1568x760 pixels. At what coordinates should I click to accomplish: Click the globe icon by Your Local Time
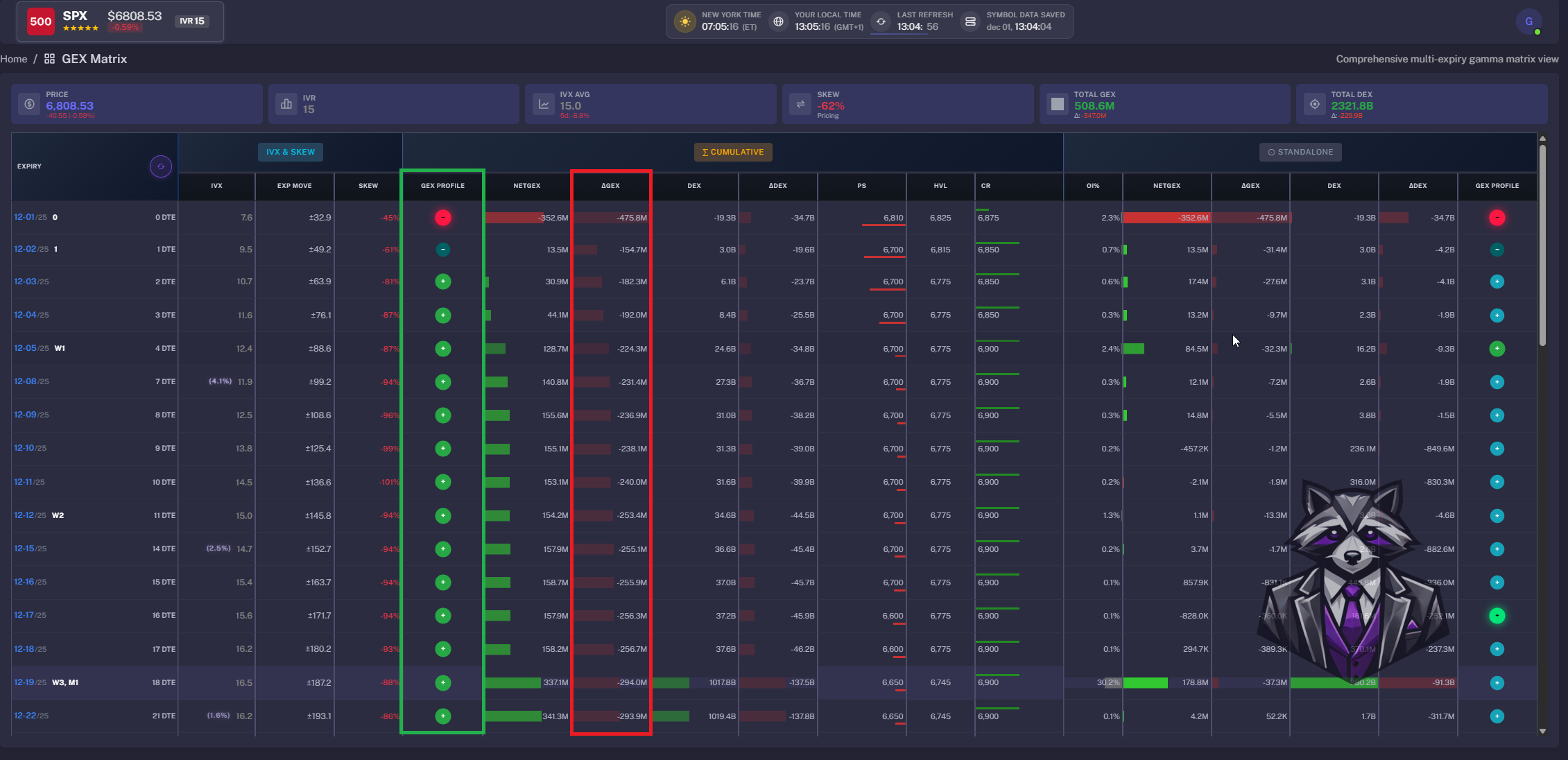[778, 21]
